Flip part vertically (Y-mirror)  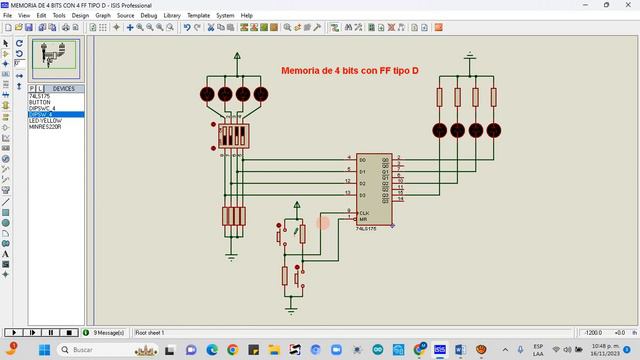(19, 86)
